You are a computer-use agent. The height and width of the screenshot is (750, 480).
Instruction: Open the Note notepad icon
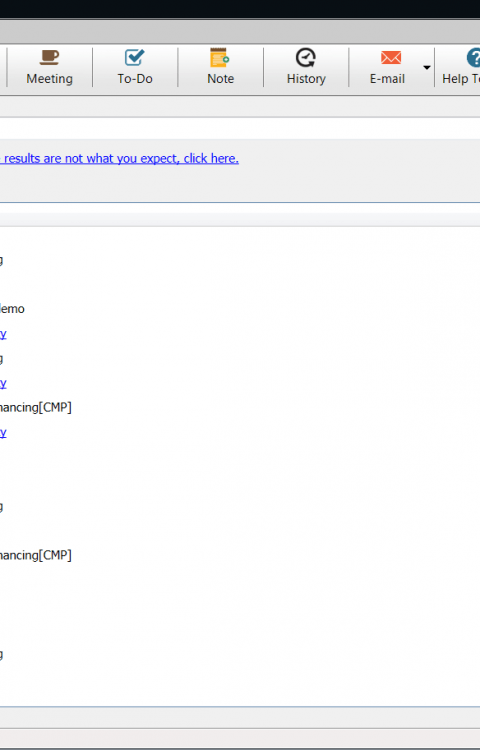(220, 57)
